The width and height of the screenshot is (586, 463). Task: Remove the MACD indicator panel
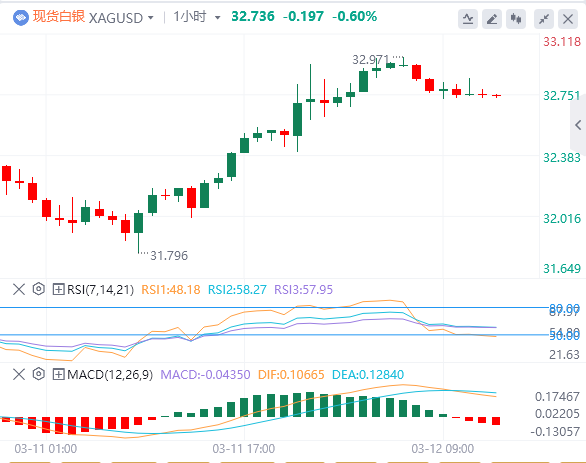click(19, 374)
